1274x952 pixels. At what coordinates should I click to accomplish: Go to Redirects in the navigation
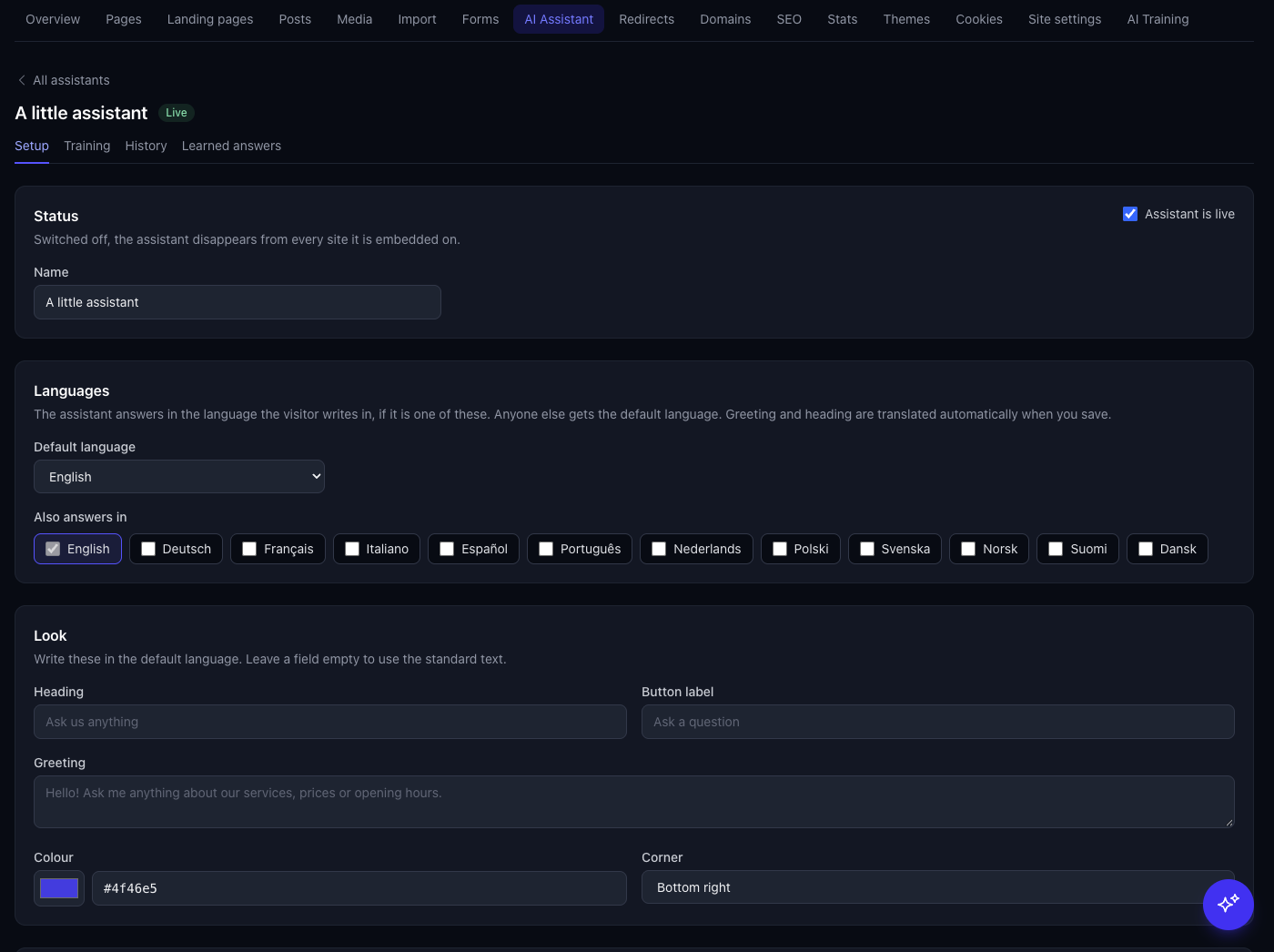[647, 19]
